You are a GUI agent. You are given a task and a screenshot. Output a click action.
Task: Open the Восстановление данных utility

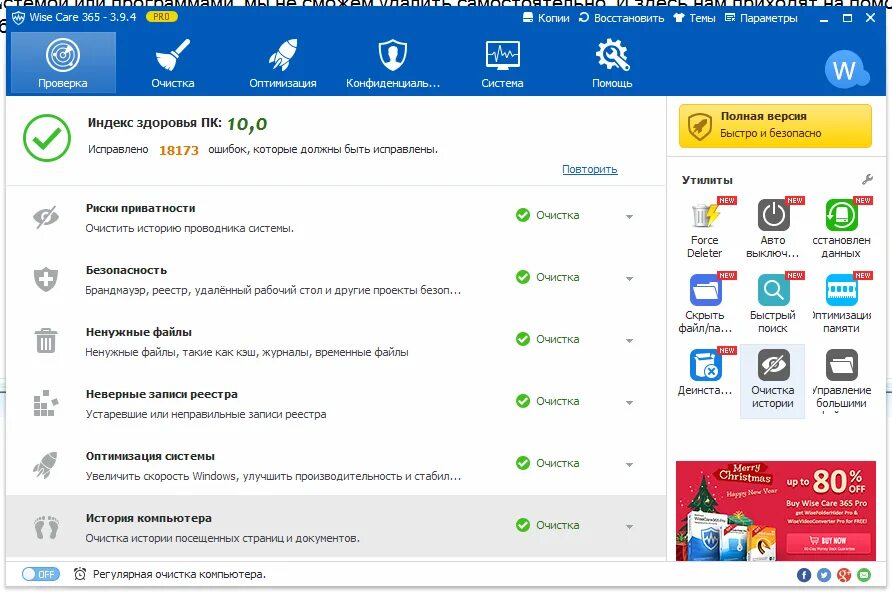coord(841,227)
